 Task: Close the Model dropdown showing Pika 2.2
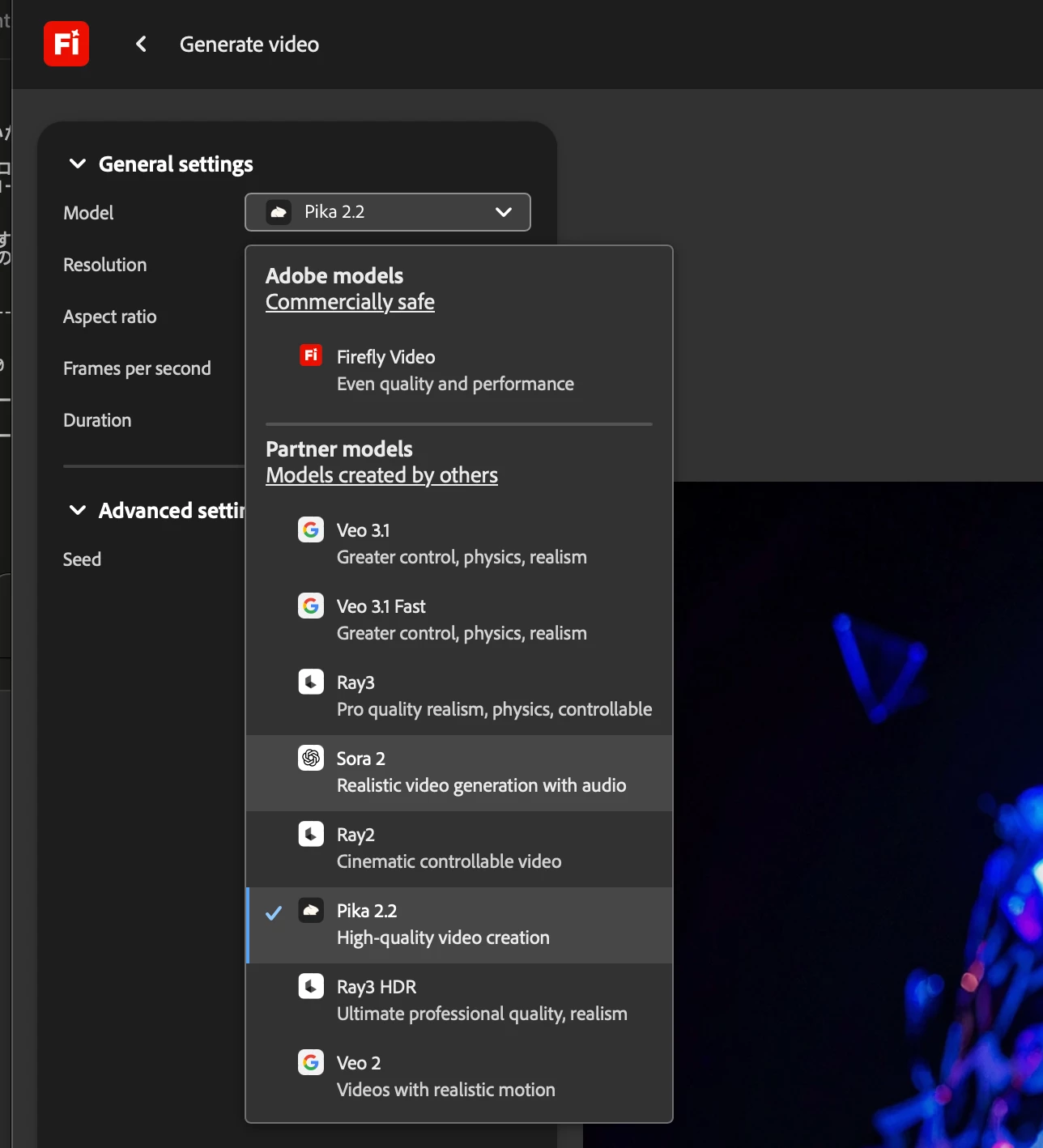pos(388,212)
